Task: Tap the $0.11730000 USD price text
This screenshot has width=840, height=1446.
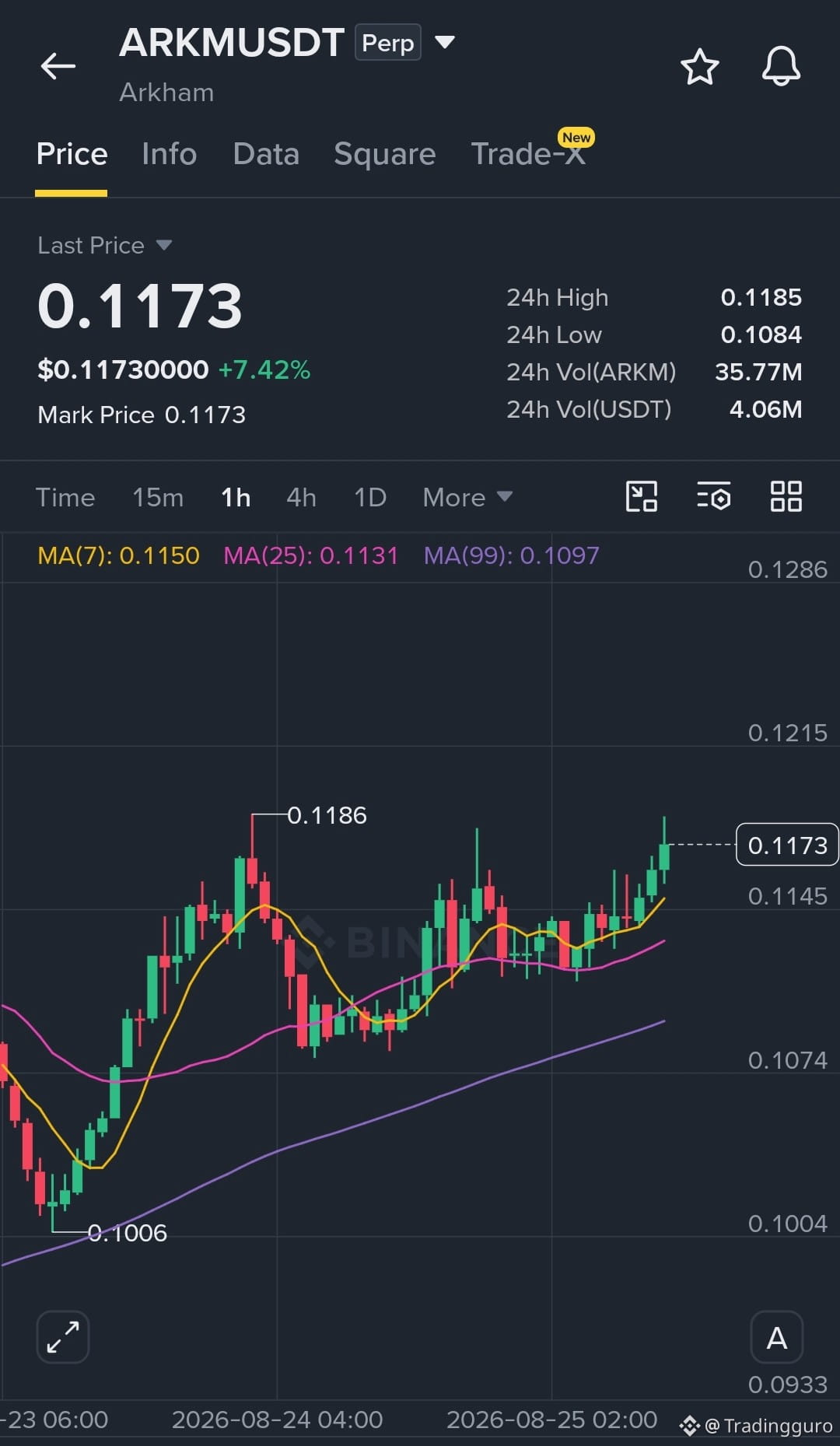Action: point(123,369)
